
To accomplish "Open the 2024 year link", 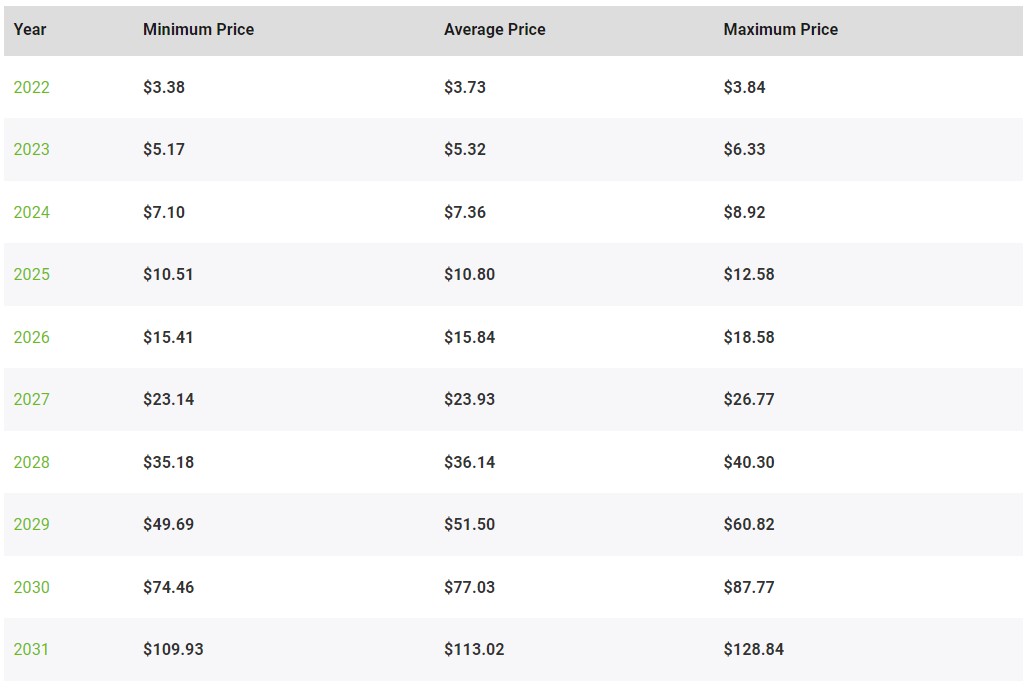I will coord(31,212).
